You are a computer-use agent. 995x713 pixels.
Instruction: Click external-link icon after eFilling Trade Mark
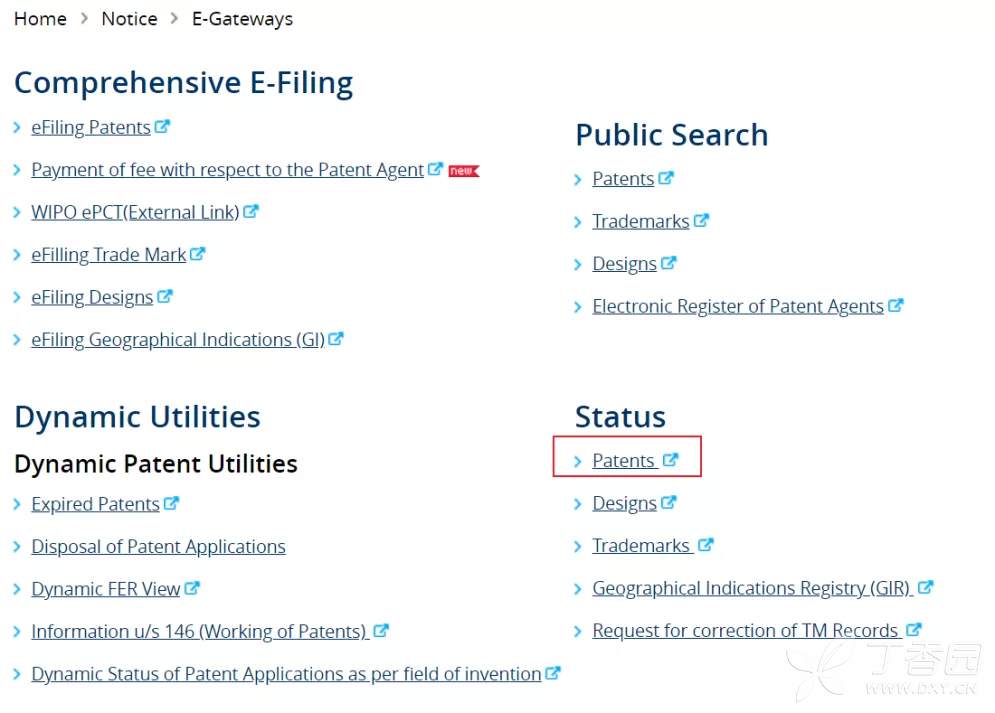coord(198,254)
